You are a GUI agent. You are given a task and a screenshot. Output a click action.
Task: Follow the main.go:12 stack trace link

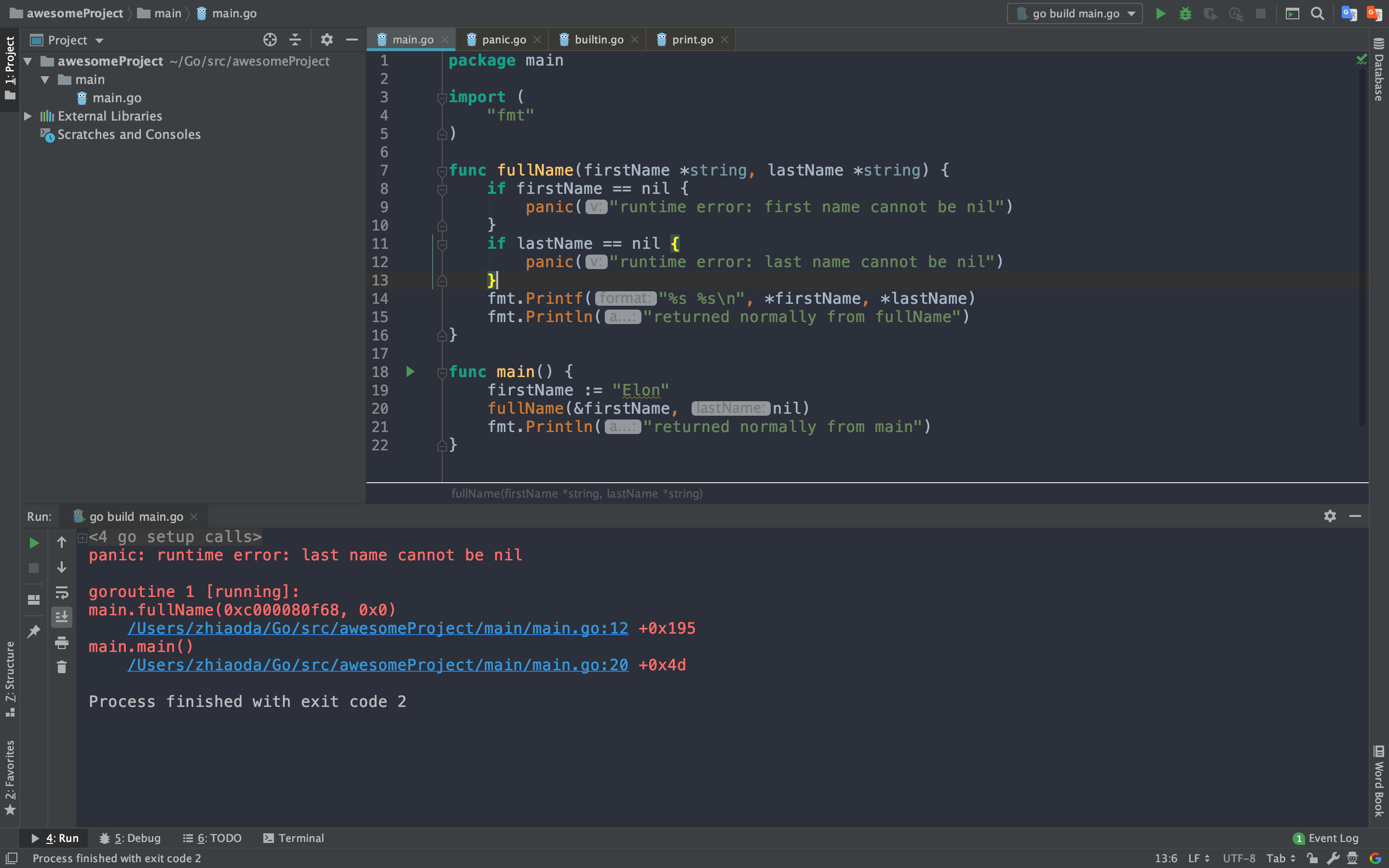(x=377, y=628)
